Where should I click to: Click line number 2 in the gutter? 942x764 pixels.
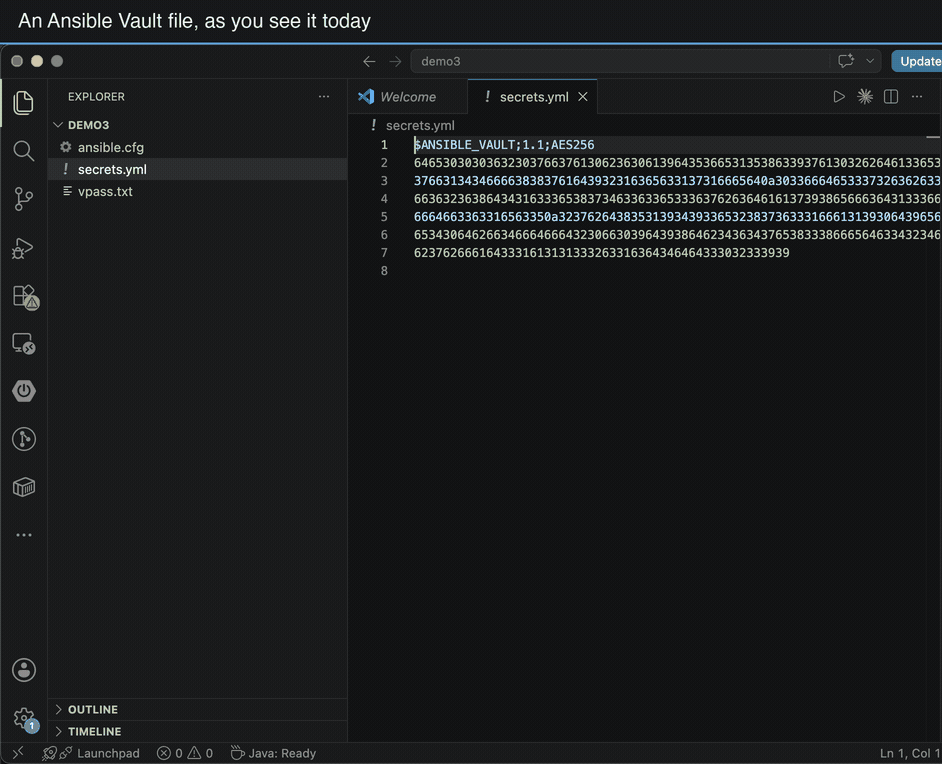click(384, 163)
